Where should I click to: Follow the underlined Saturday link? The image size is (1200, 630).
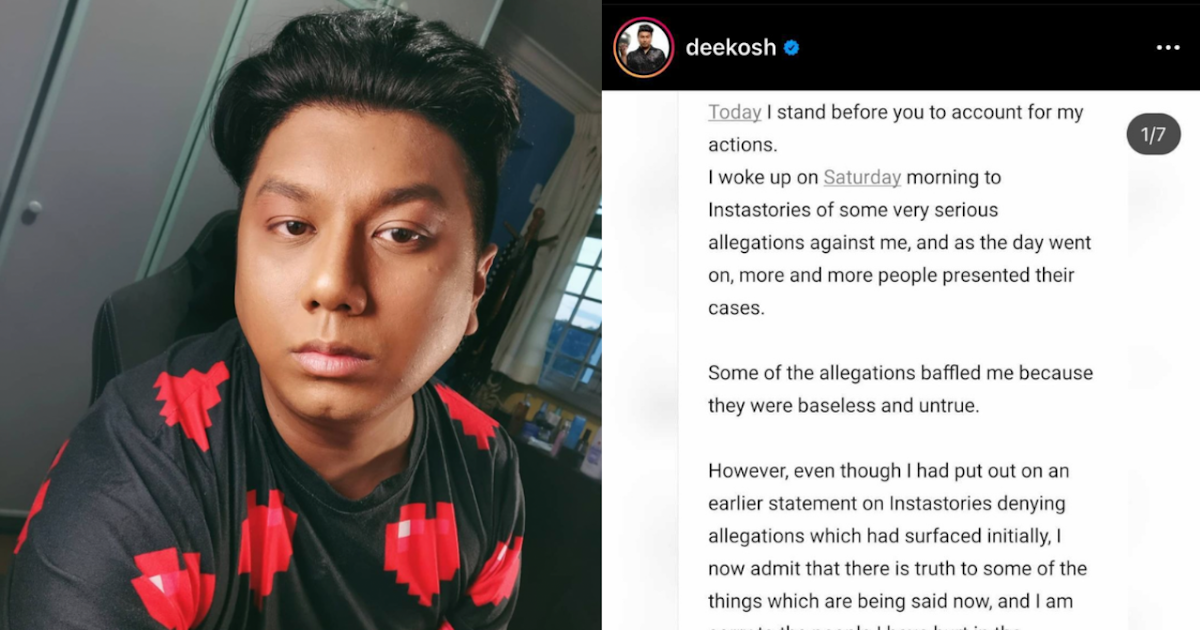tap(862, 177)
